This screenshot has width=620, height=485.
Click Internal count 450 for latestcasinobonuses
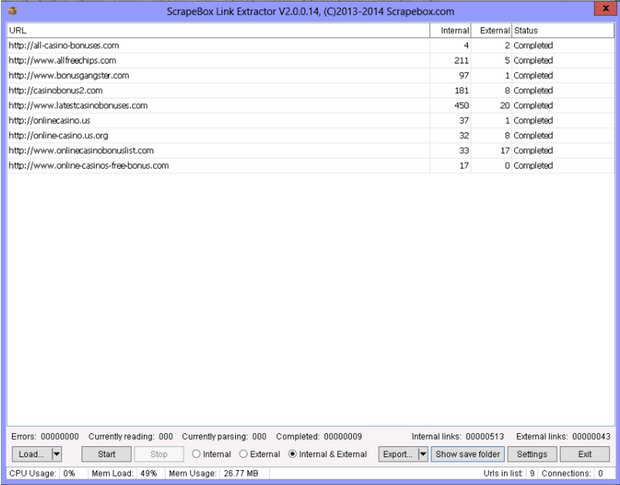pyautogui.click(x=461, y=106)
